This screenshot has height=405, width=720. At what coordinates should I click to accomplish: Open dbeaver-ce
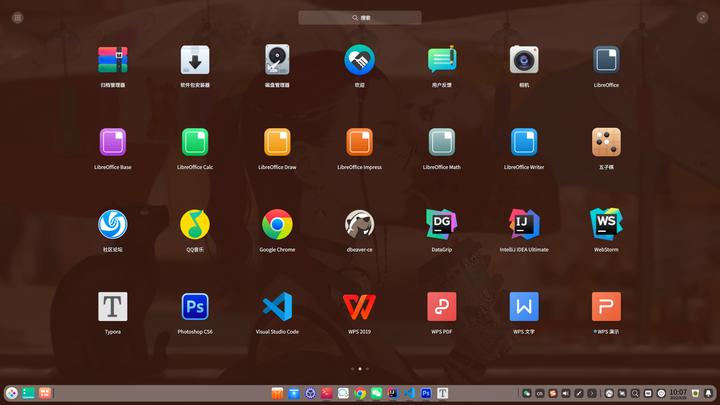click(359, 225)
